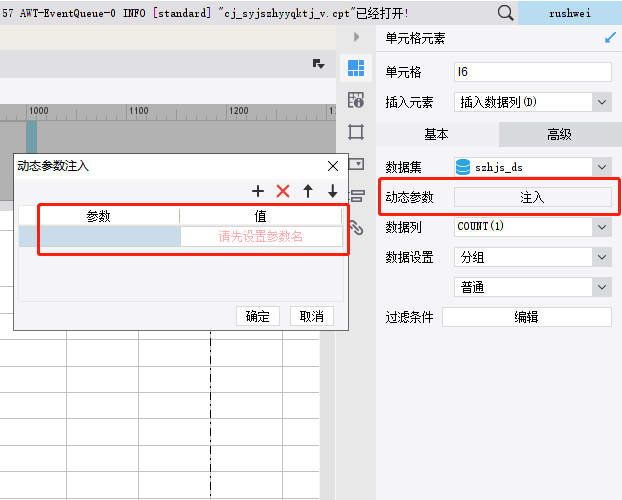622x500 pixels.
Task: Open the widget settings panel icon
Action: pos(357,164)
